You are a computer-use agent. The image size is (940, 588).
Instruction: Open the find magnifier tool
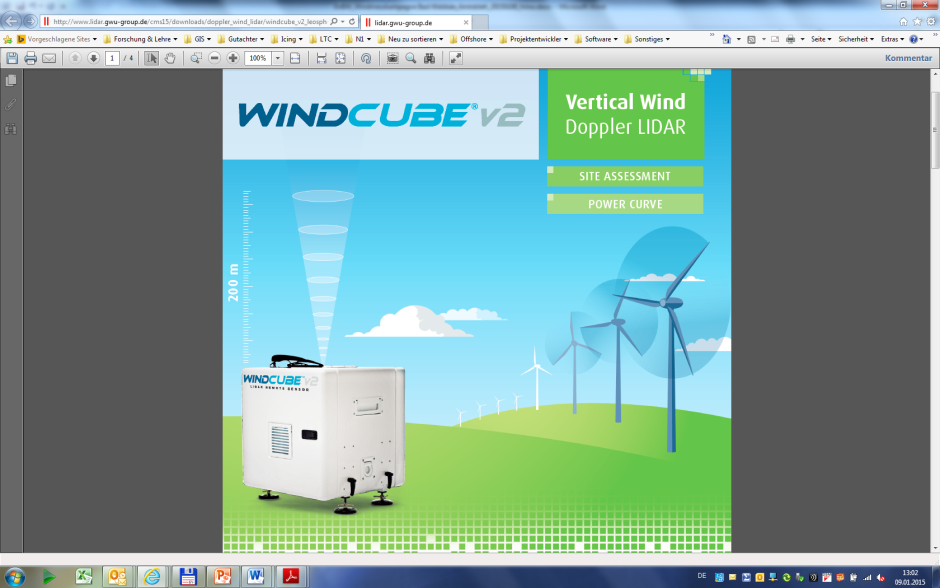(x=411, y=58)
